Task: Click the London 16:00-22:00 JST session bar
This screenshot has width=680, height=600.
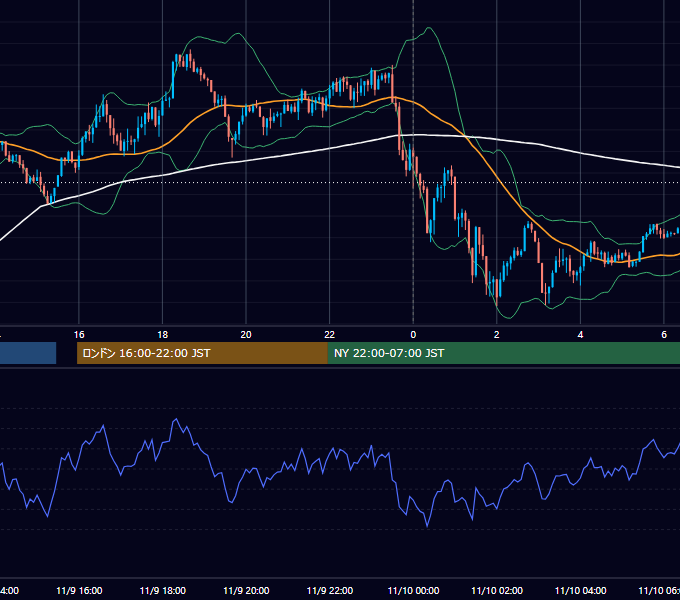Action: (x=202, y=353)
